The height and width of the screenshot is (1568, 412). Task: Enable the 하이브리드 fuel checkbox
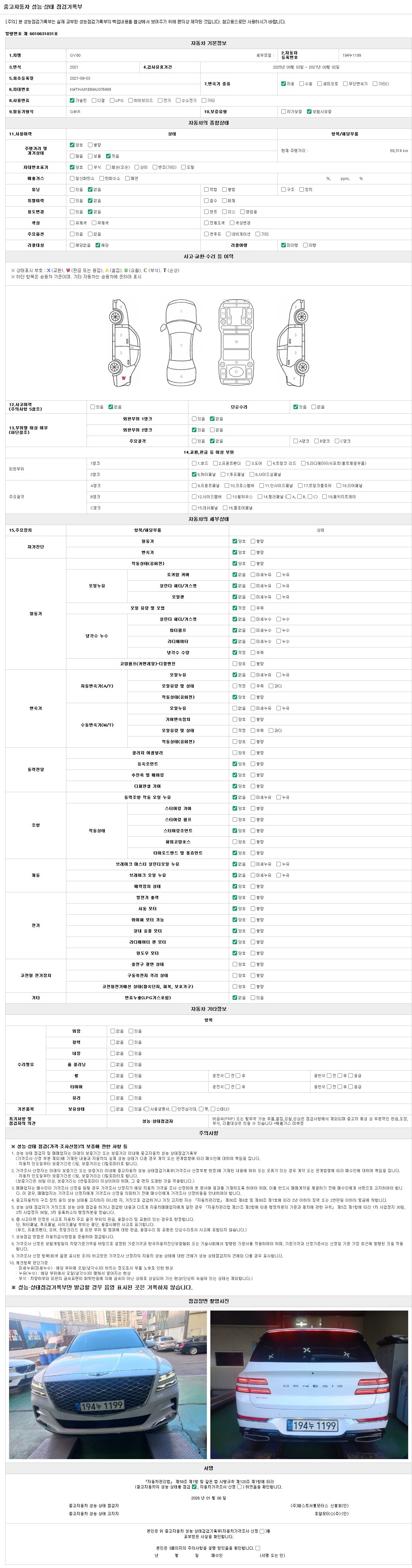(130, 101)
